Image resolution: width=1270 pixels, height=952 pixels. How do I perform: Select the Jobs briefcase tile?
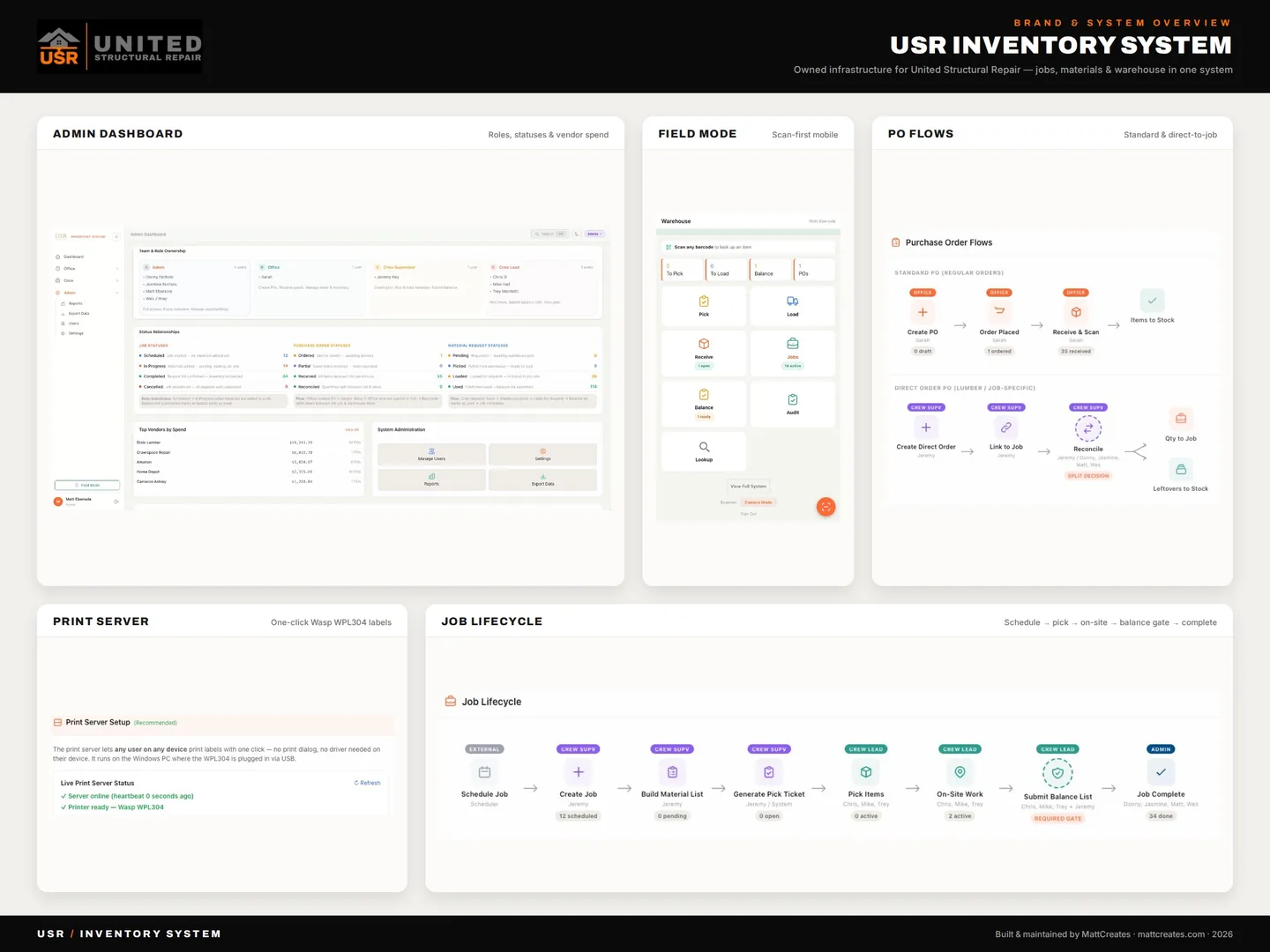(x=793, y=353)
